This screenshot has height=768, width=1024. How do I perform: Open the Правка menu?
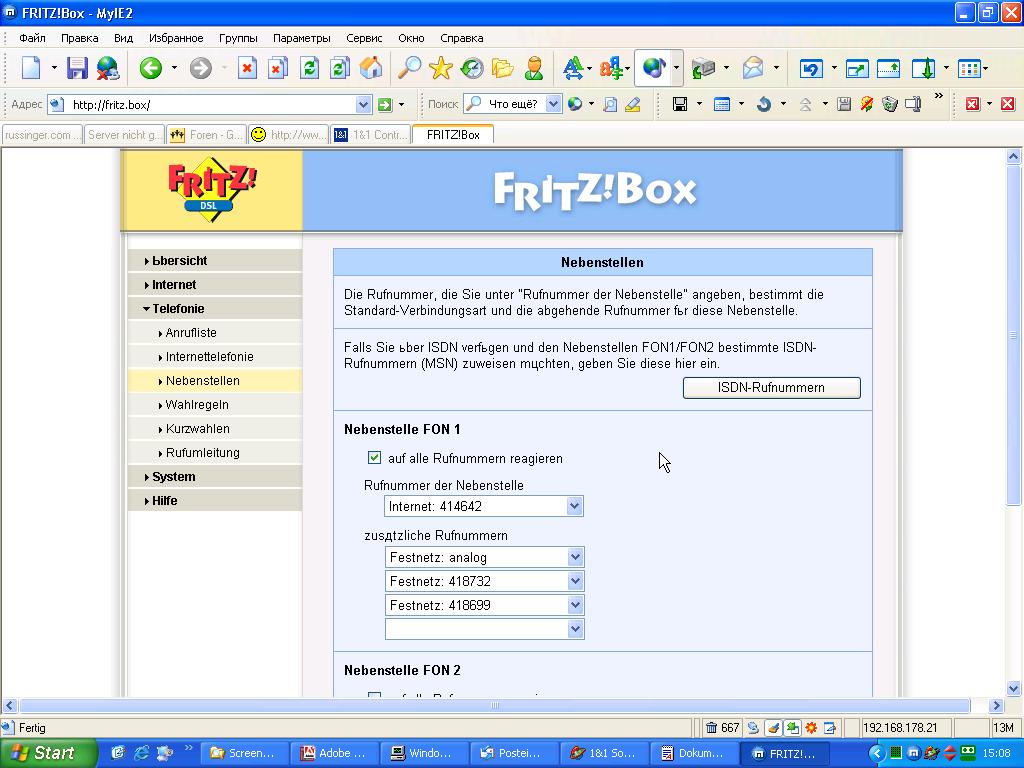click(80, 38)
